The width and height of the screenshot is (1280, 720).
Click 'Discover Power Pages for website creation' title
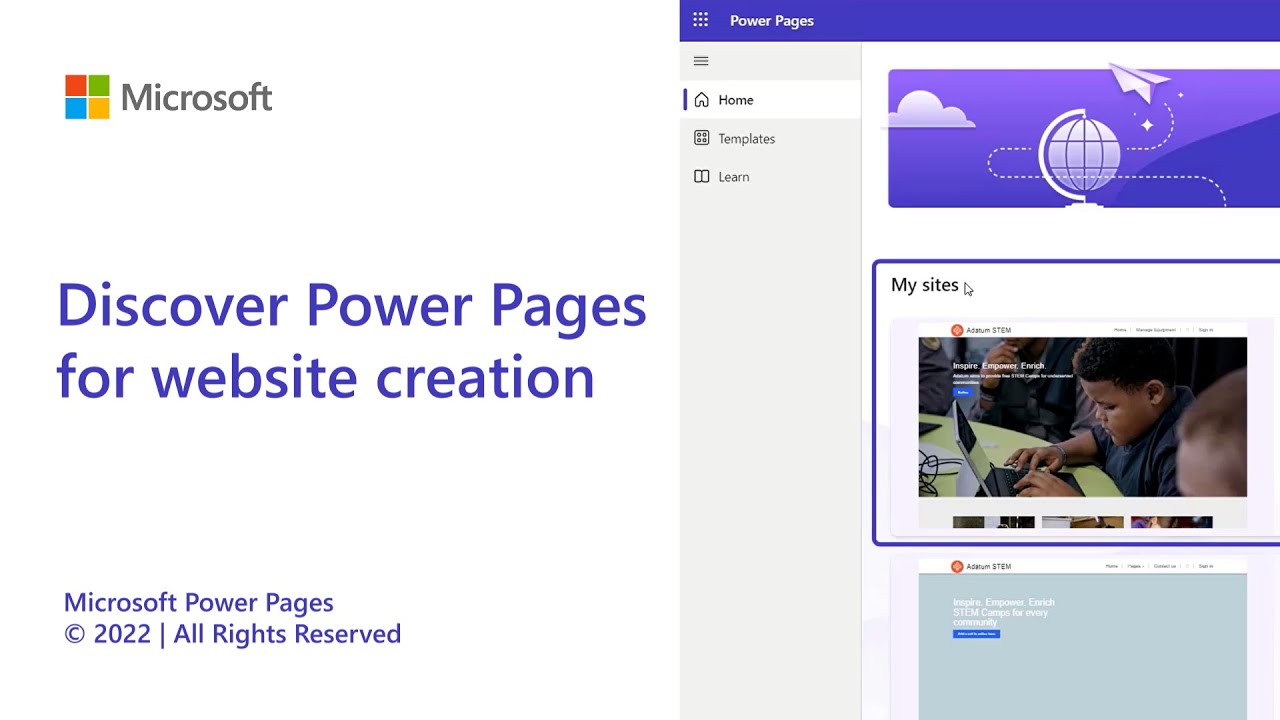coord(351,341)
